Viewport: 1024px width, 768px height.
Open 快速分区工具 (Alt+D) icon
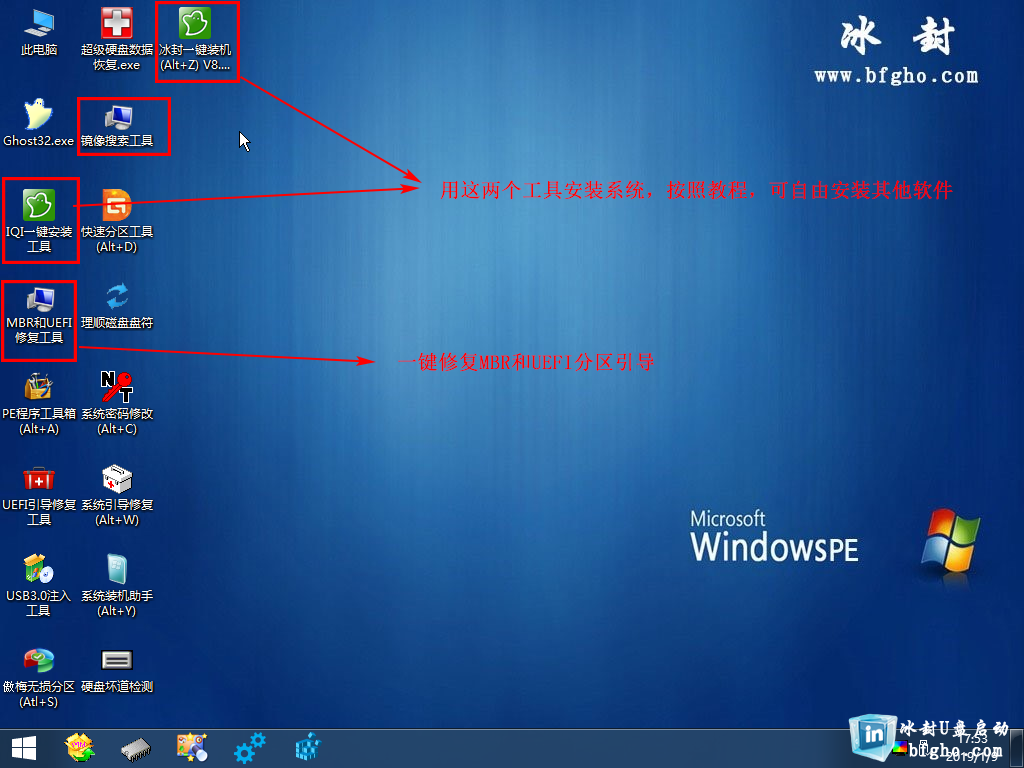117,221
